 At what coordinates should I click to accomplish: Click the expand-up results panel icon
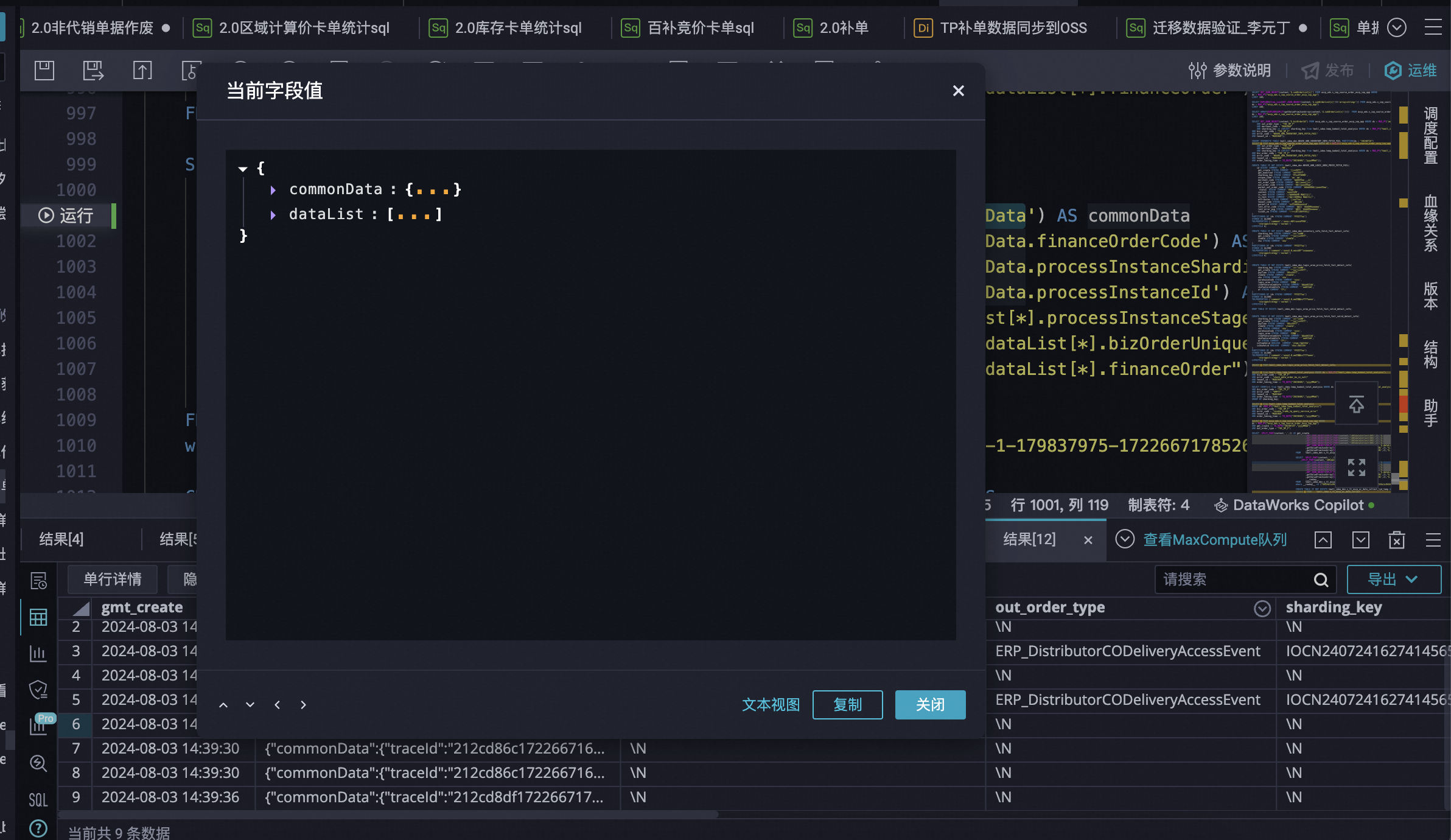(x=1323, y=540)
